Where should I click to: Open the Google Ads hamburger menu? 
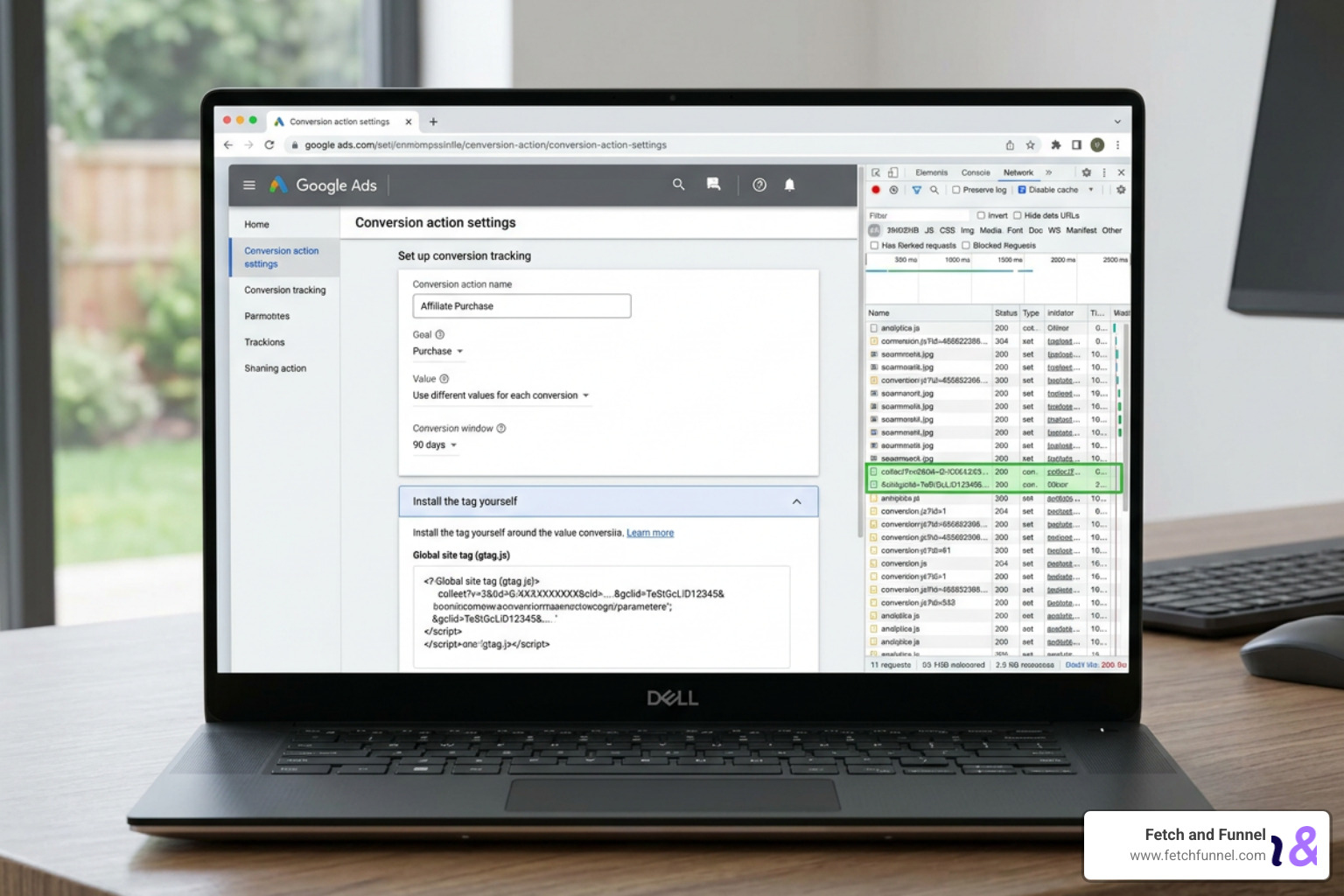pos(249,185)
